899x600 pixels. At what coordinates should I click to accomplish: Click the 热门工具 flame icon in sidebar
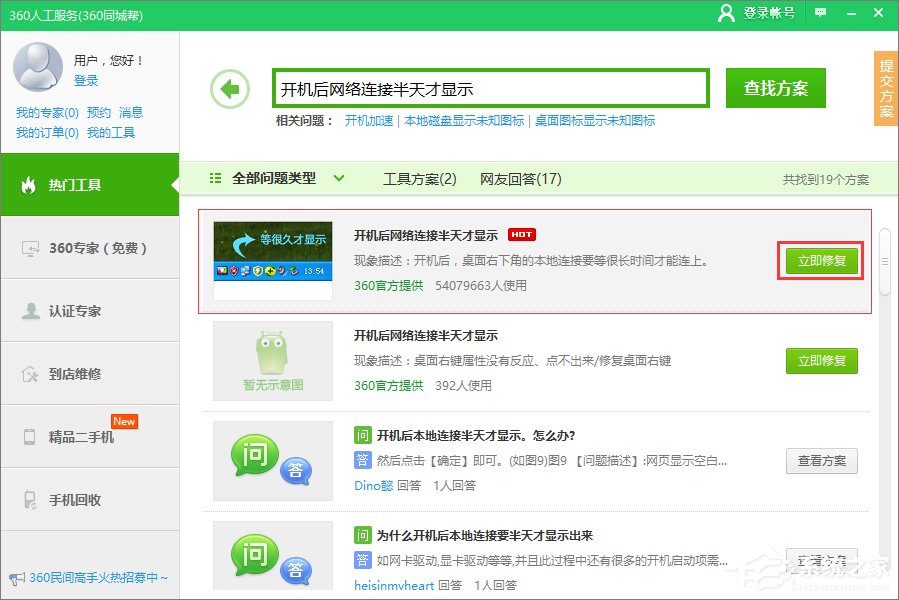click(30, 186)
